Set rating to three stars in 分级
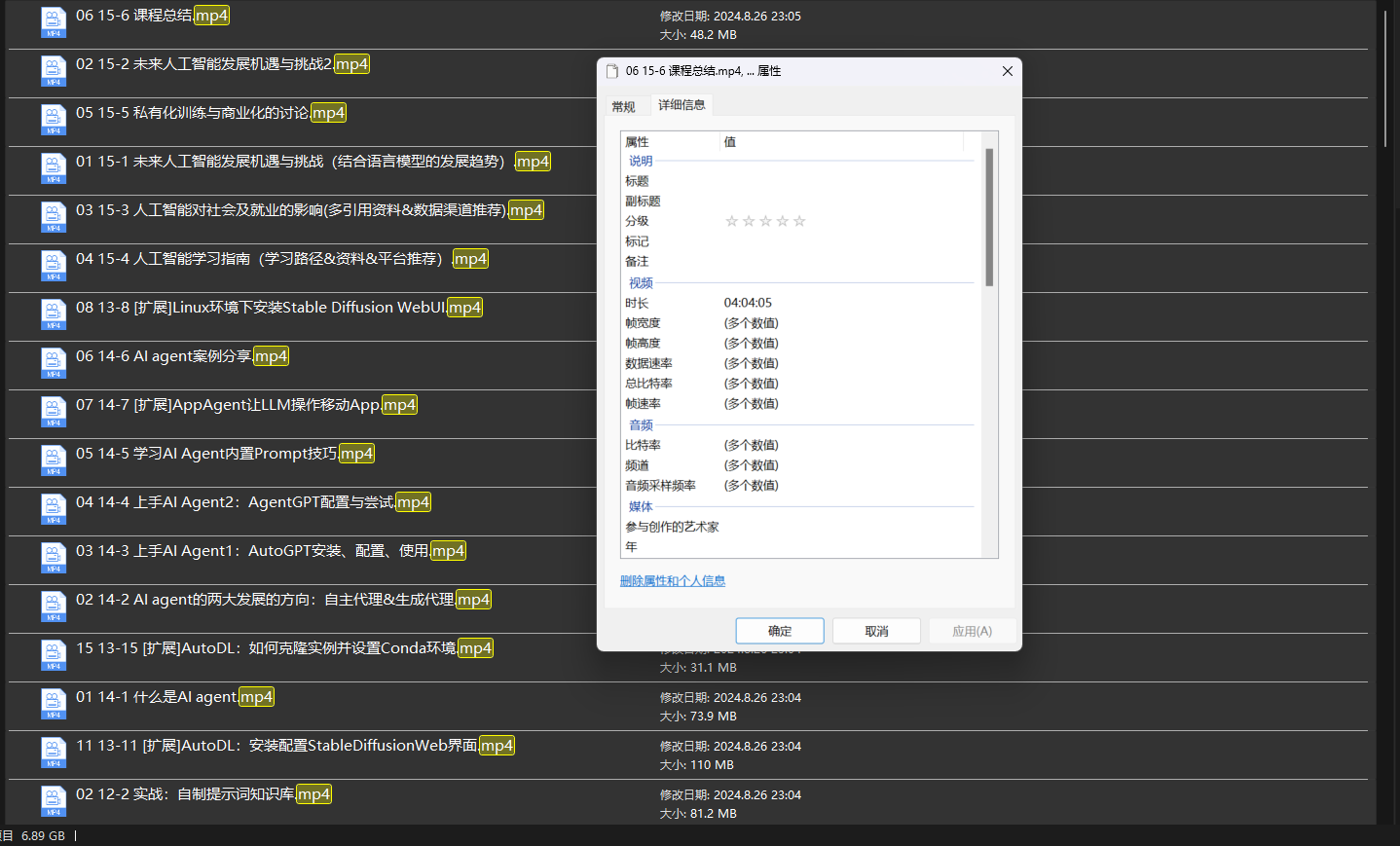This screenshot has height=846, width=1400. 765,221
